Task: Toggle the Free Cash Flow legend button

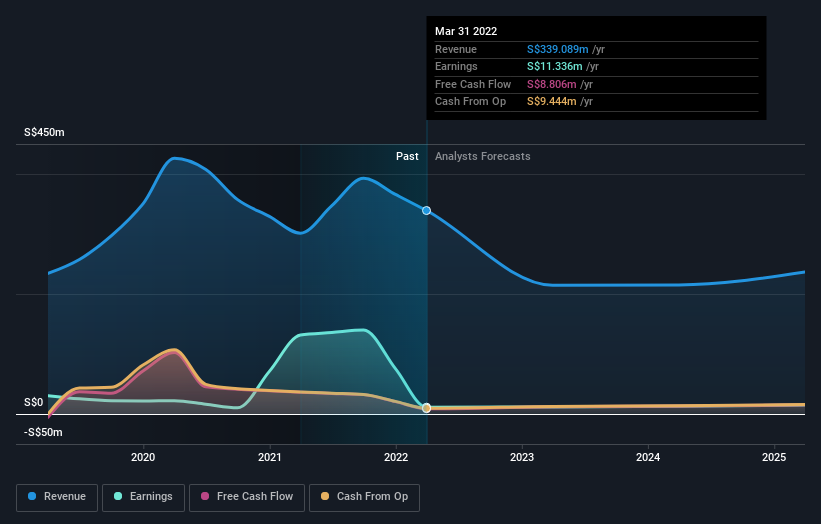Action: [247, 497]
